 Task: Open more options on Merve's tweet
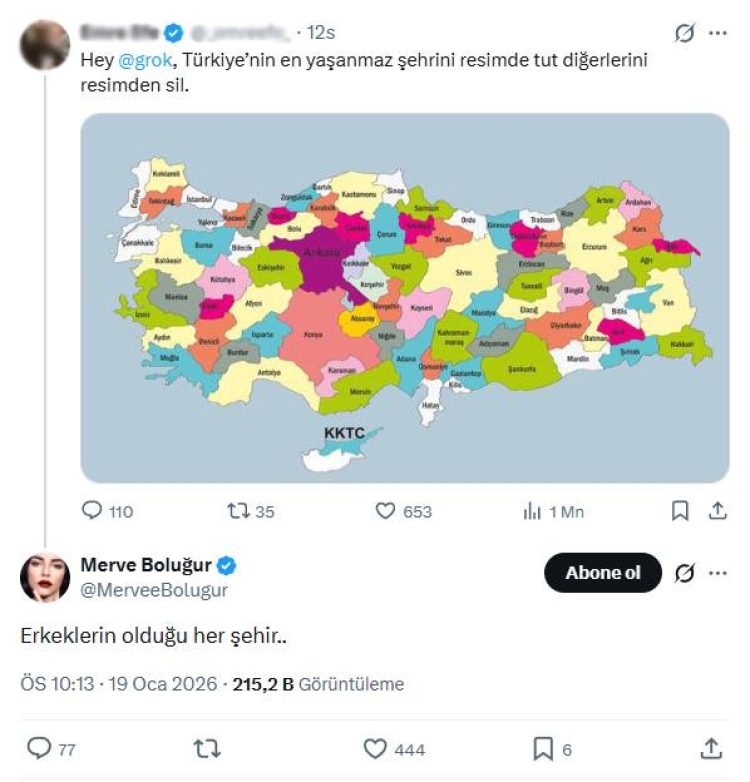717,574
